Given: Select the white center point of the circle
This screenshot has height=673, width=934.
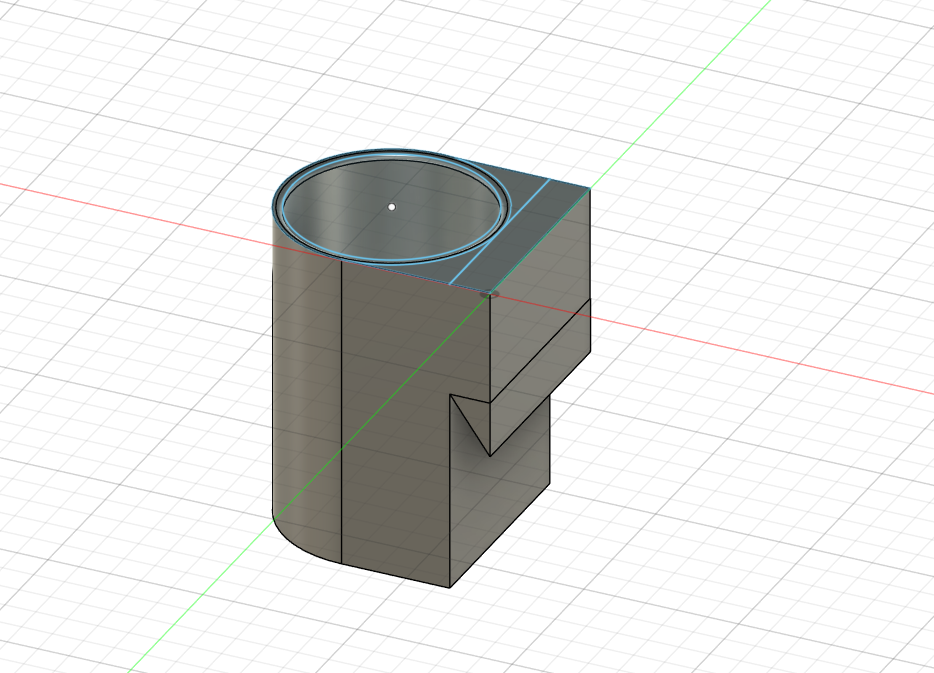Looking at the screenshot, I should coord(391,207).
